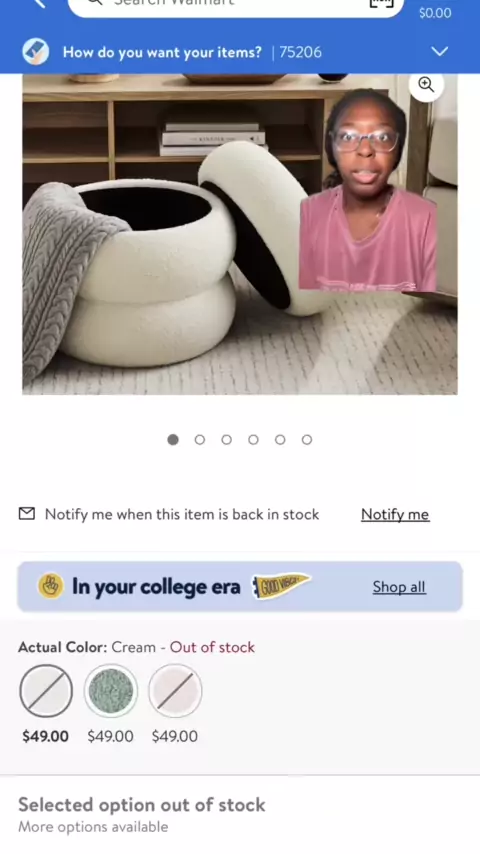Tap the yellow peace-sign emoji icon
Screen dimensions: 480x854
50,587
